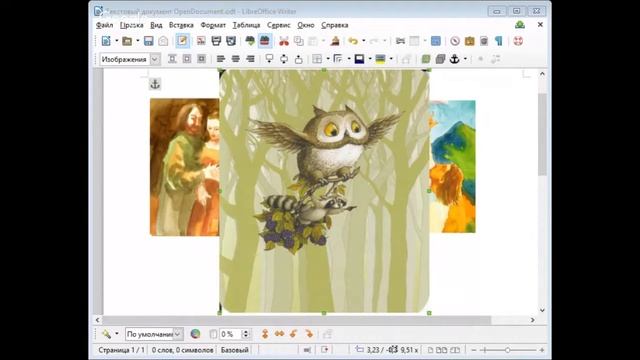Viewport: 640px width, 360px height.
Task: Click the clone formatting brush icon
Action: [336, 41]
